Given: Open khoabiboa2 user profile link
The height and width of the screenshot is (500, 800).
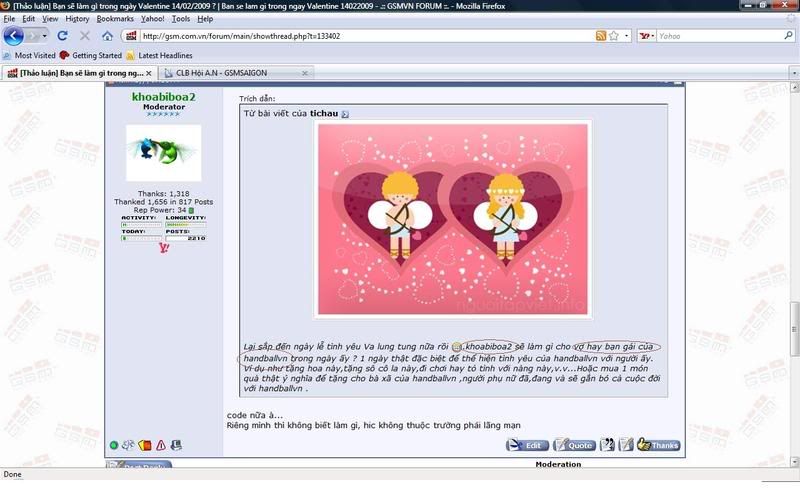Looking at the screenshot, I should coord(163,96).
